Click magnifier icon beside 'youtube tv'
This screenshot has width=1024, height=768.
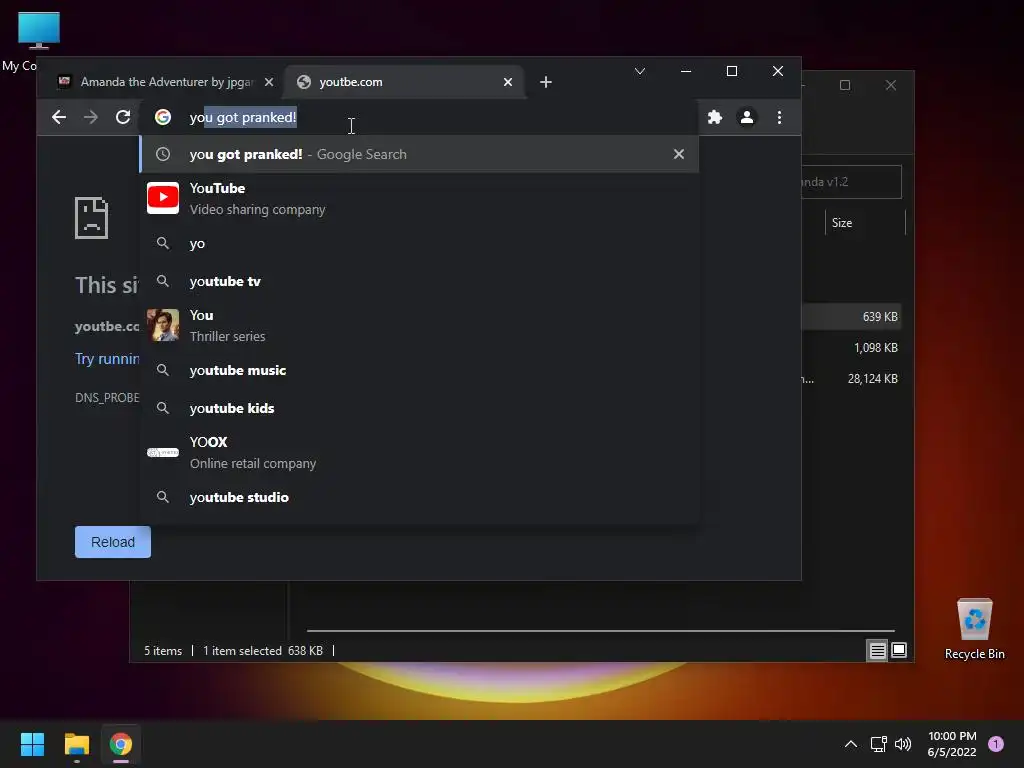[163, 281]
